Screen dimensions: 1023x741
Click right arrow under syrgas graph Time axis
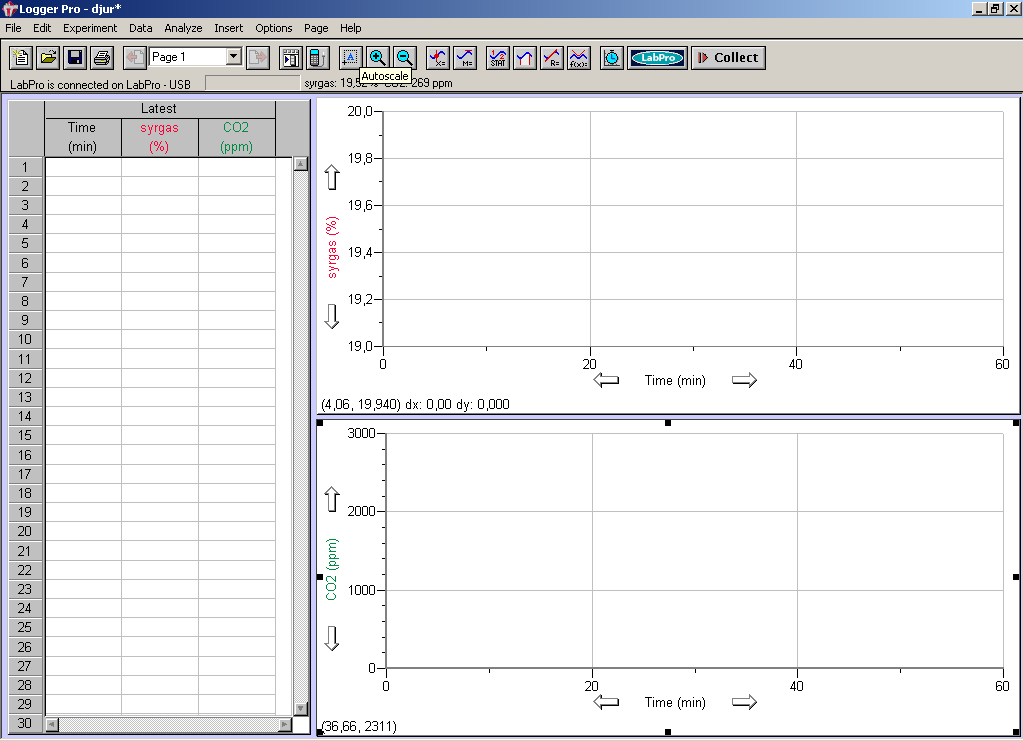744,380
